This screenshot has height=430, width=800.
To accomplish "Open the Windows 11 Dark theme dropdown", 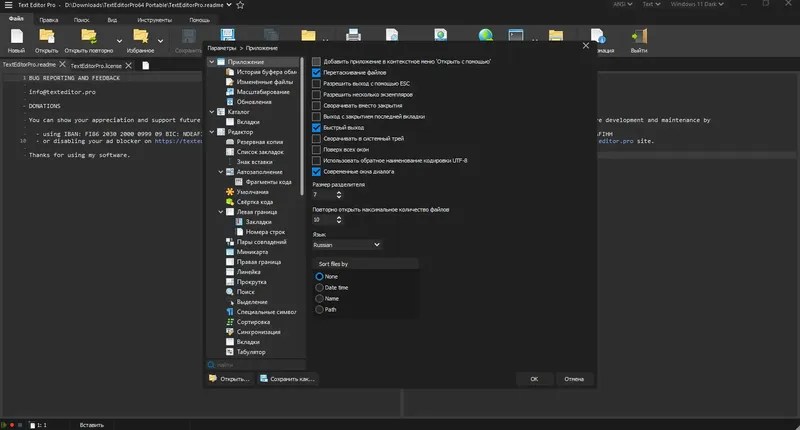I will pos(697,4).
